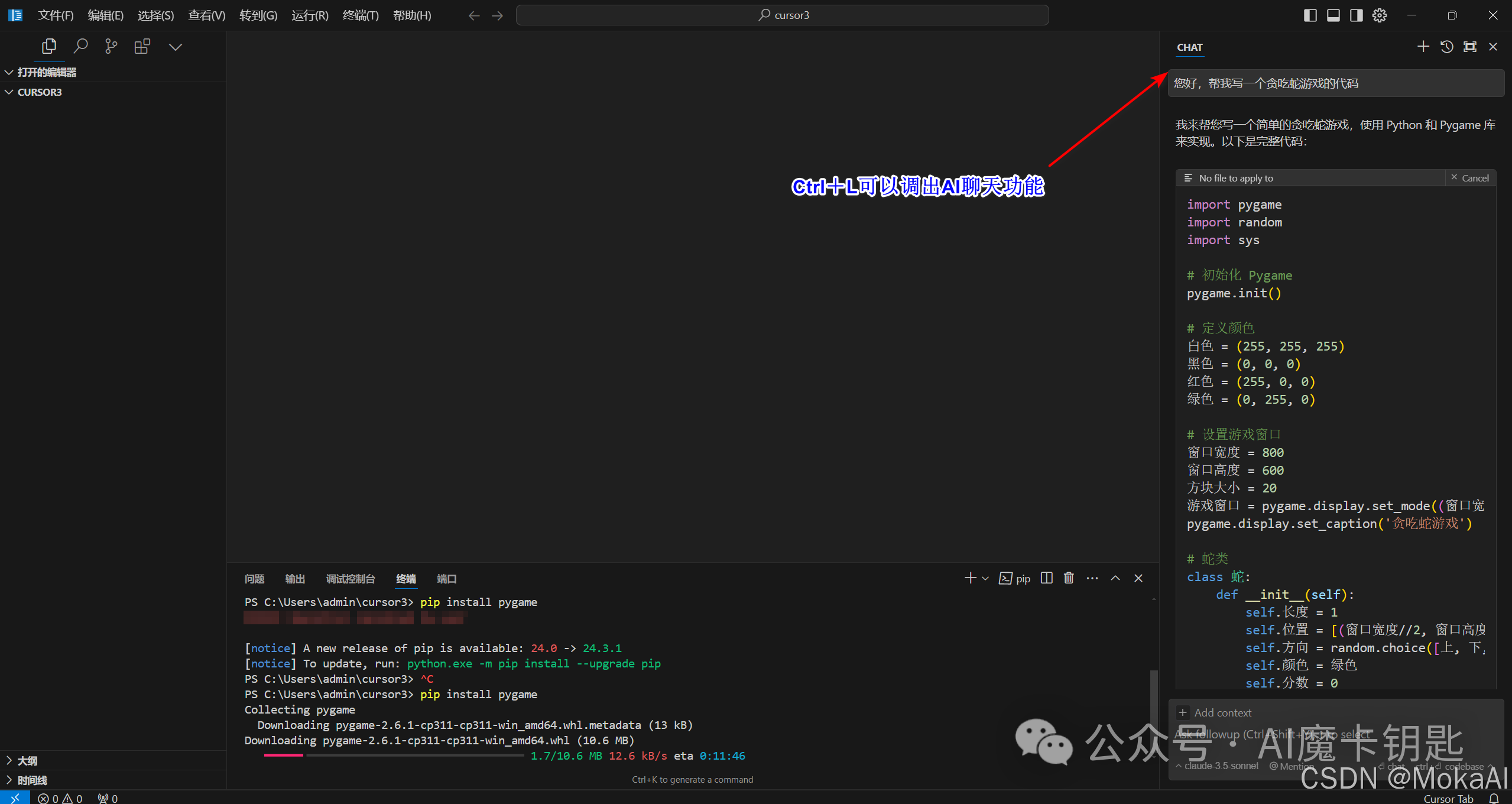Image resolution: width=1512 pixels, height=804 pixels.
Task: Split the terminal pane
Action: 1046,578
